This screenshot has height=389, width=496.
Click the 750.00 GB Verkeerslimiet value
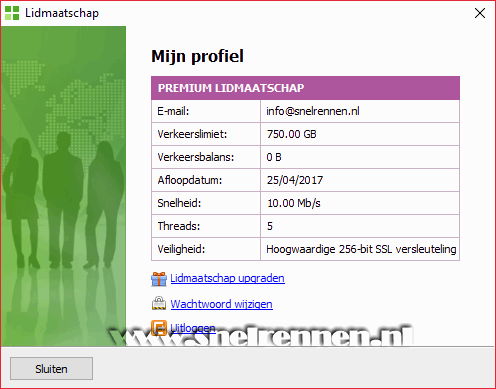(291, 134)
